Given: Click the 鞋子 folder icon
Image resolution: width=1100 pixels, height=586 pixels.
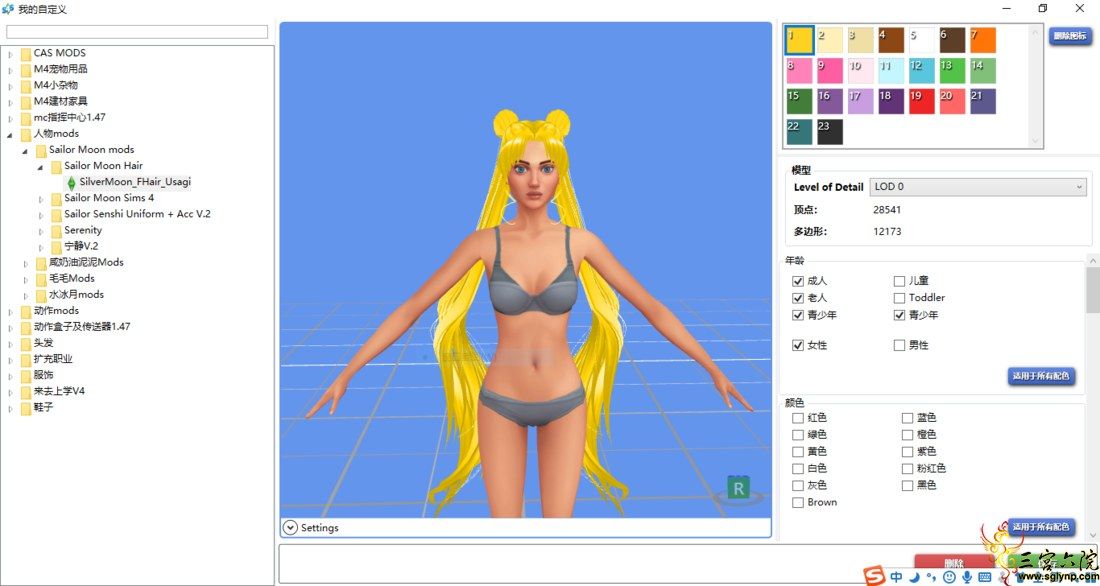Looking at the screenshot, I should 26,408.
